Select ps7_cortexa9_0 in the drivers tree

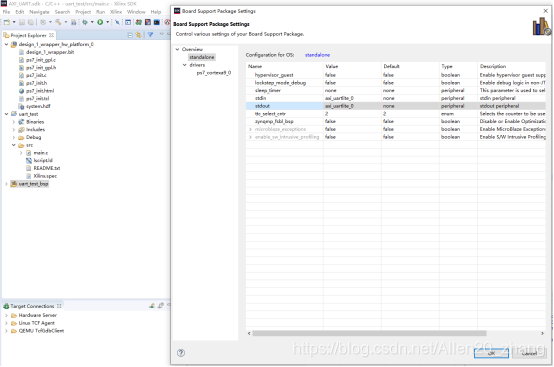pos(214,73)
